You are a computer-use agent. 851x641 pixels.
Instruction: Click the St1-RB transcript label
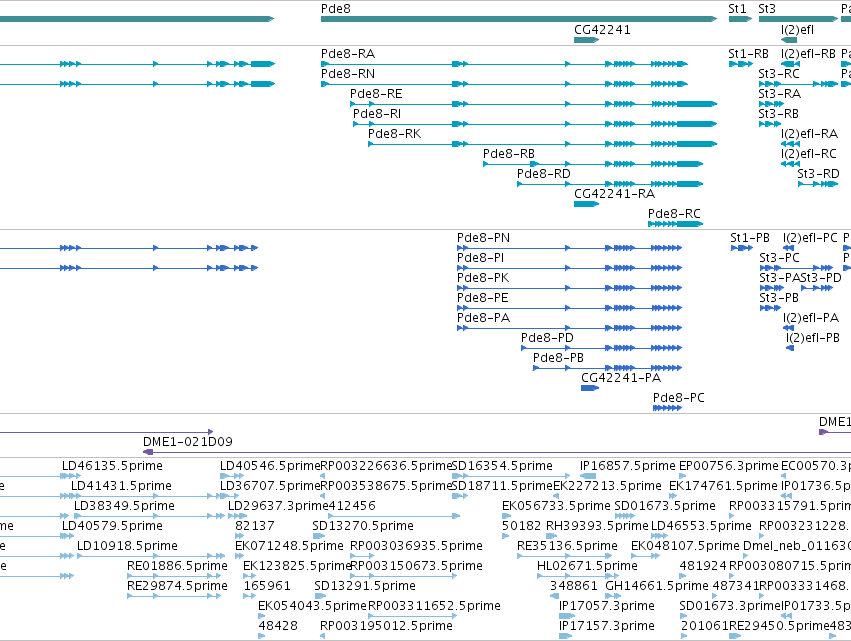(x=748, y=54)
